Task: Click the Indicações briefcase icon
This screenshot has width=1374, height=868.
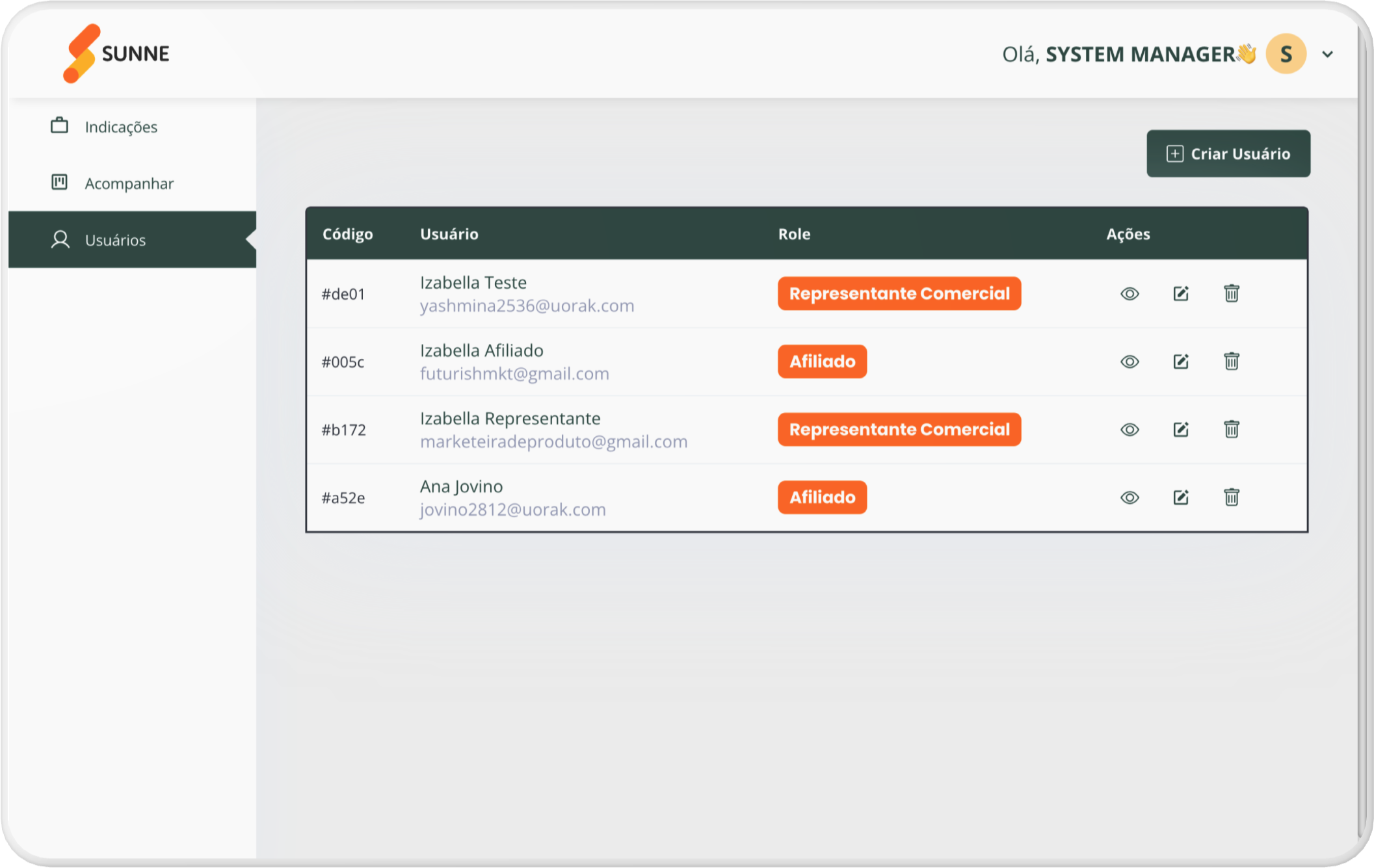Action: (59, 125)
